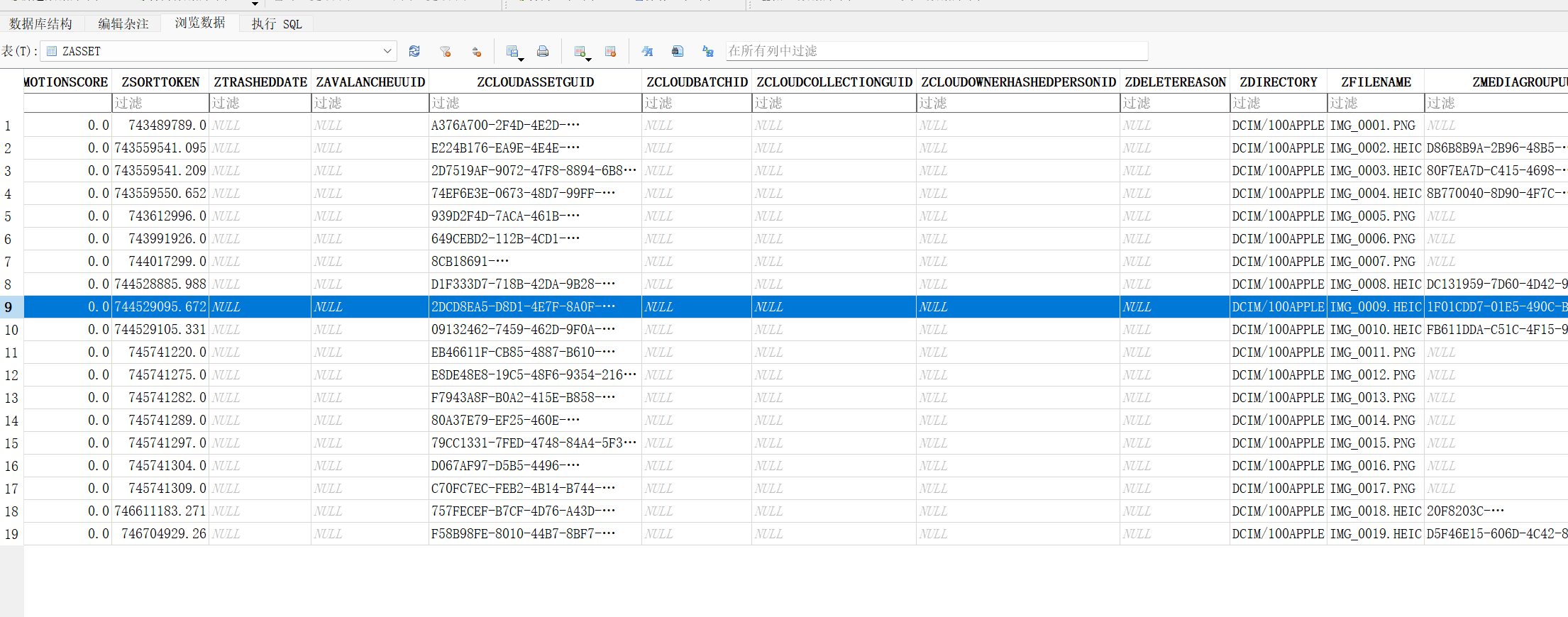Sort by the ZSORTTOKEN column header
Screen dimensions: 1568x617
coord(160,82)
